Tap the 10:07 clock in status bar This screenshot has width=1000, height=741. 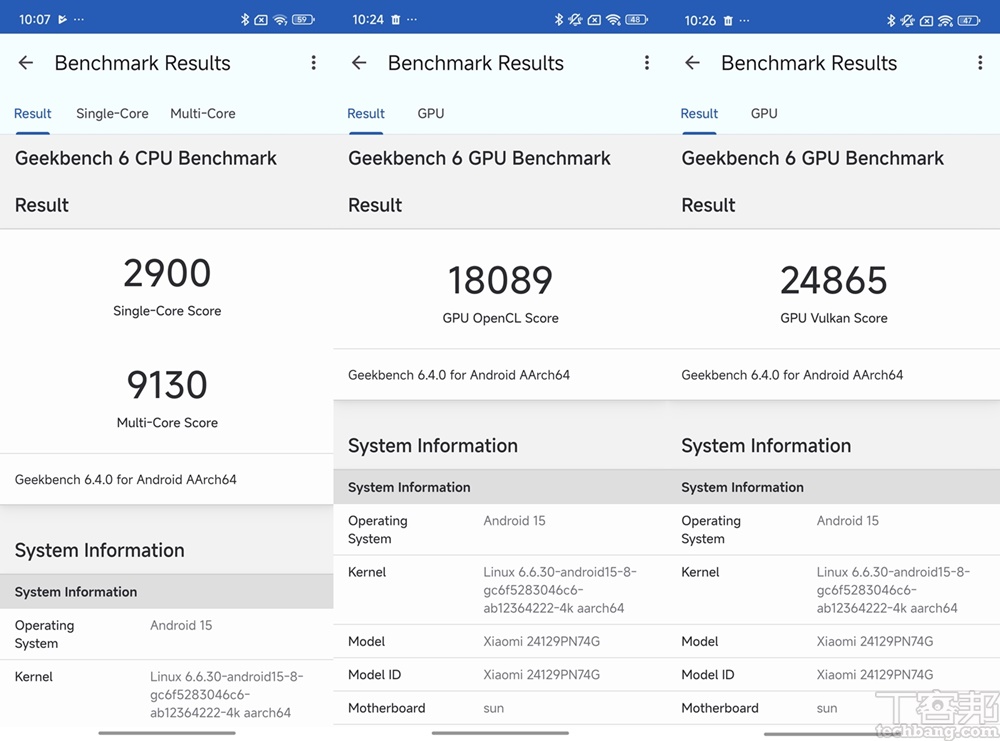click(x=34, y=20)
